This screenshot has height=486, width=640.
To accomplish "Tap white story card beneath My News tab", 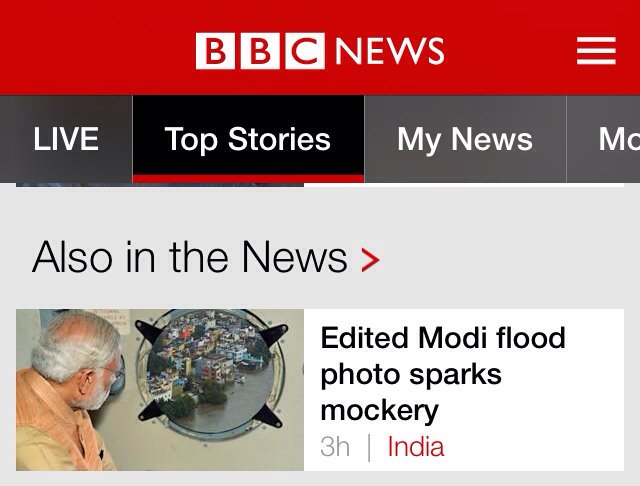I will (464, 184).
